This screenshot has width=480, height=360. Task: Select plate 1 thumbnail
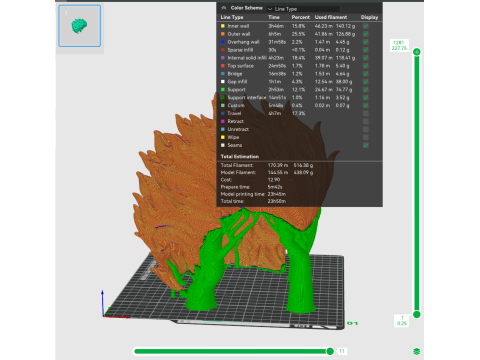[80, 26]
